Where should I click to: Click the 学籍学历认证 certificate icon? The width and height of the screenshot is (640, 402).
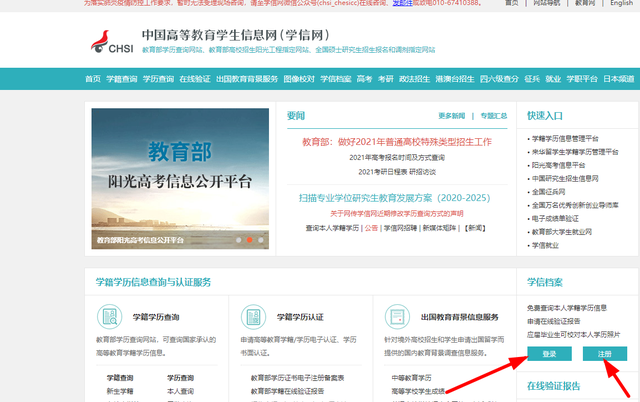[253, 317]
